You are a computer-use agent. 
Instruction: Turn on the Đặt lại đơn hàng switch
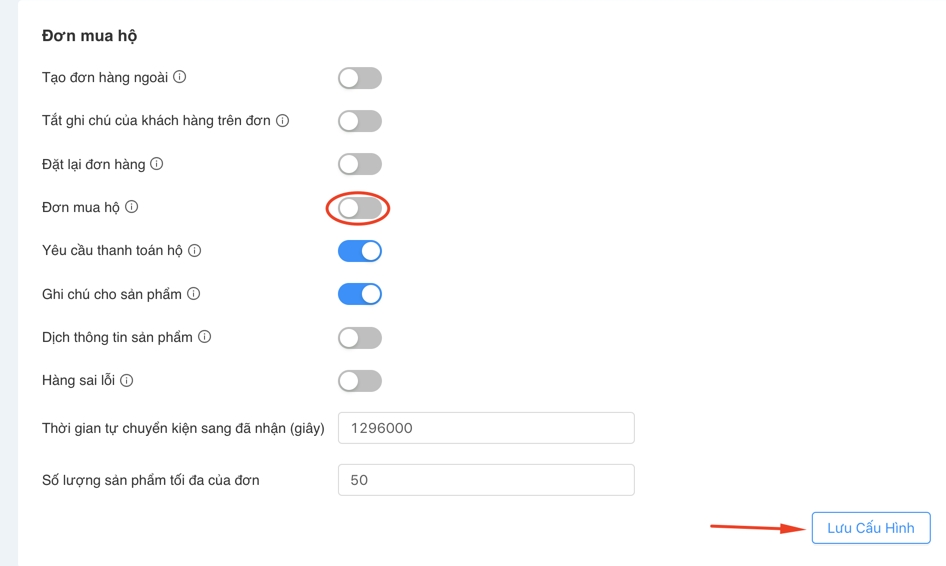pyautogui.click(x=359, y=164)
